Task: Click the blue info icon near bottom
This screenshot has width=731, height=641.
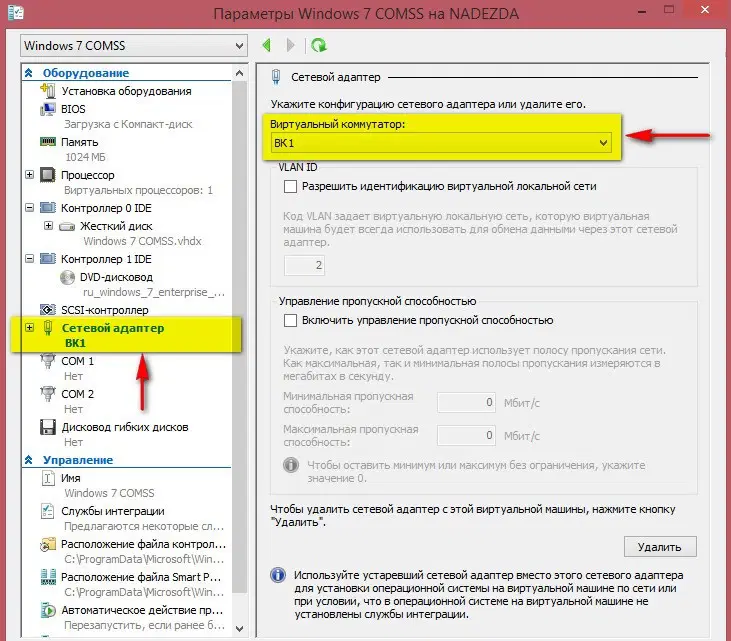Action: (278, 575)
